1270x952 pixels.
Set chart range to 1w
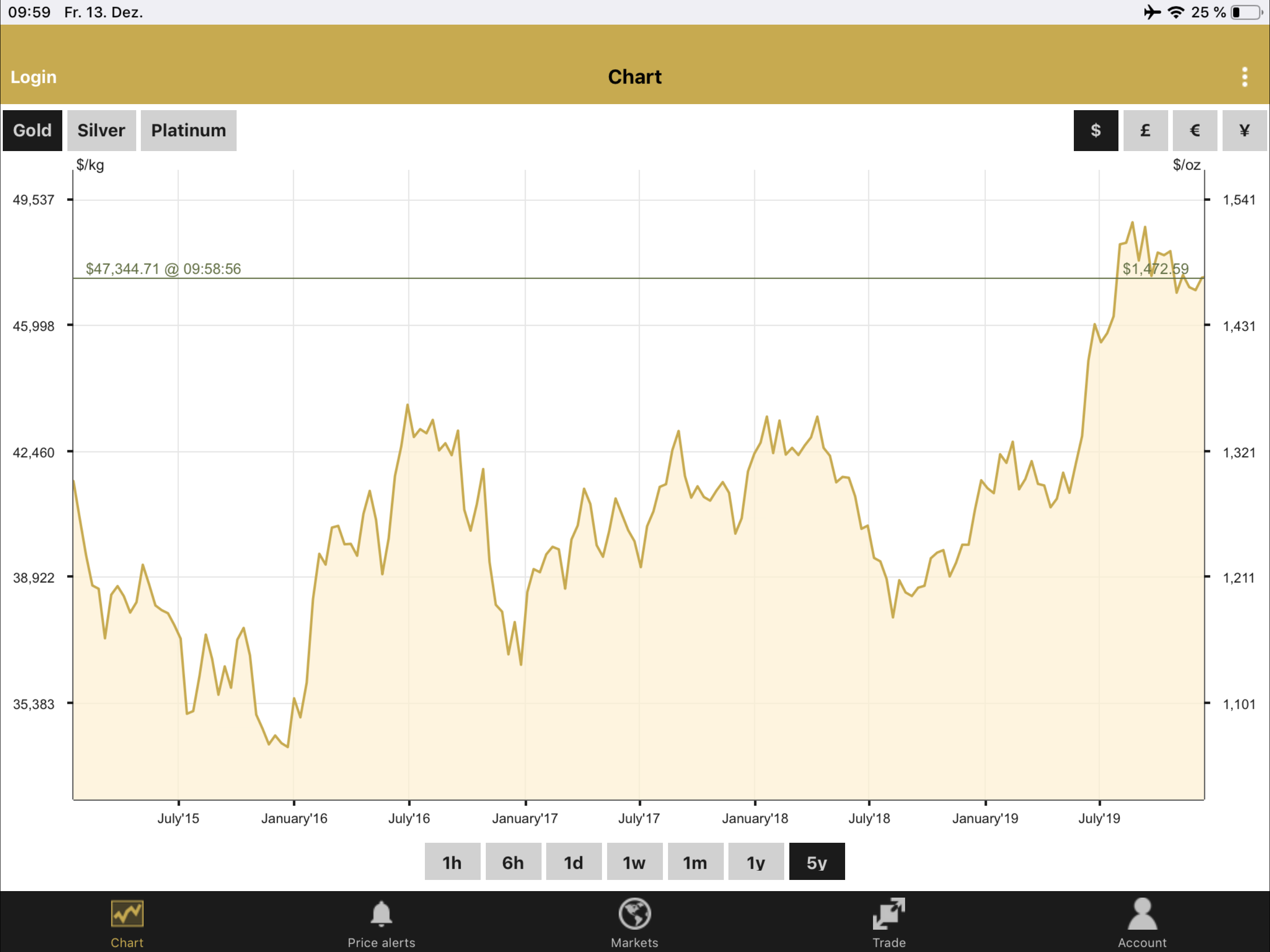point(634,862)
